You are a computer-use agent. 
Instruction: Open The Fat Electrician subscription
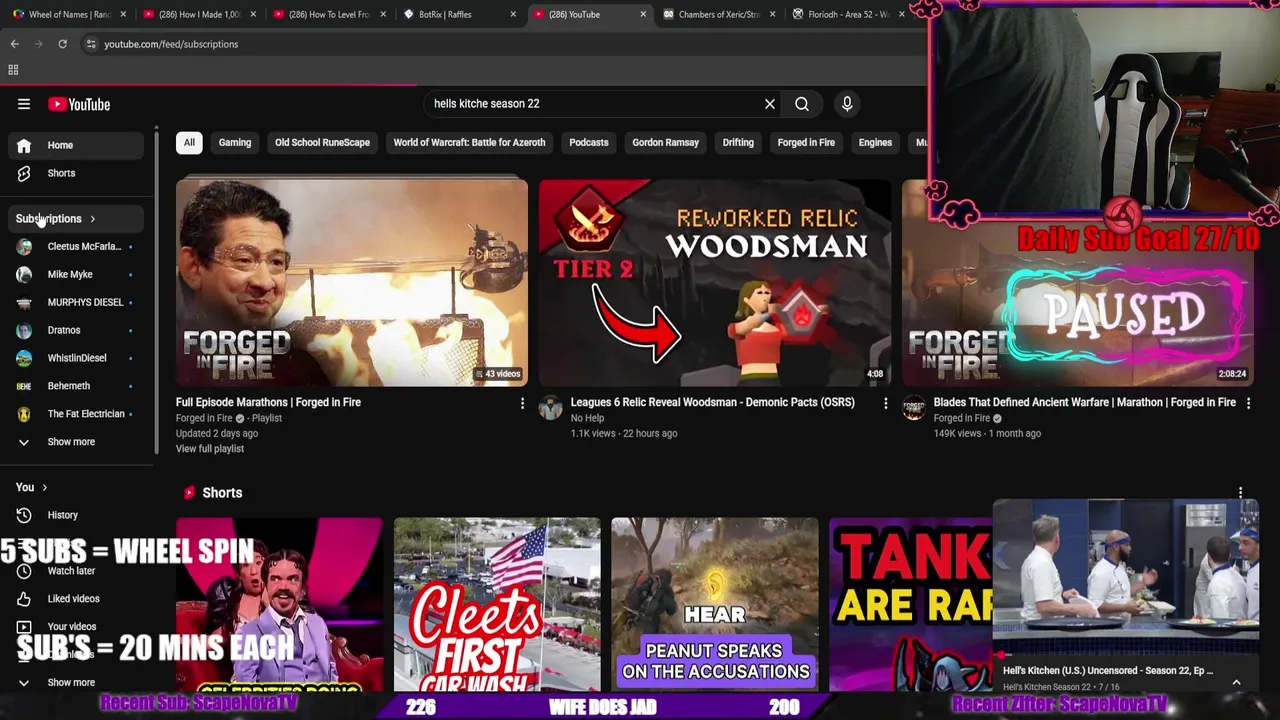point(76,414)
